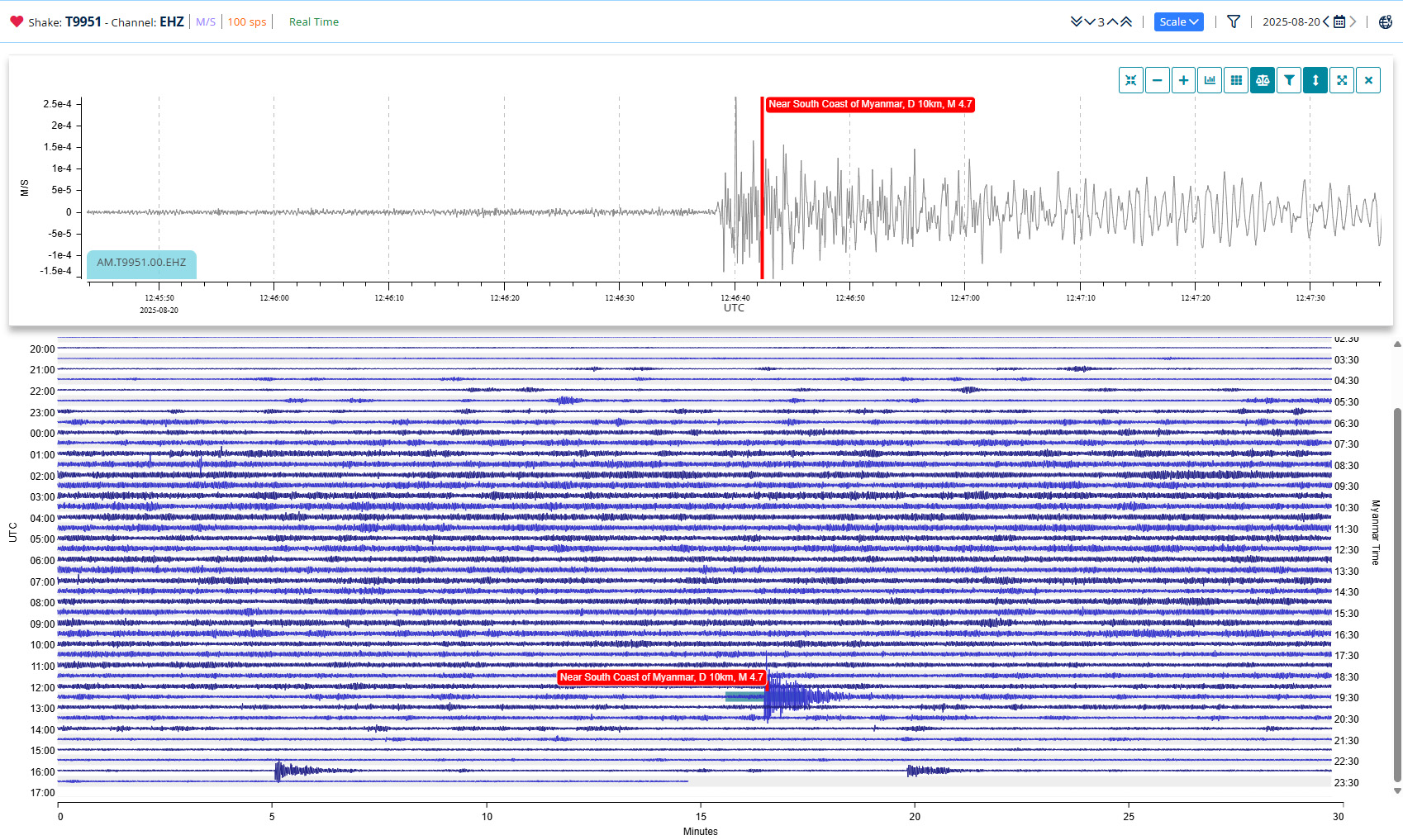This screenshot has width=1403, height=840.
Task: Go to next day with right arrow
Action: (1353, 21)
